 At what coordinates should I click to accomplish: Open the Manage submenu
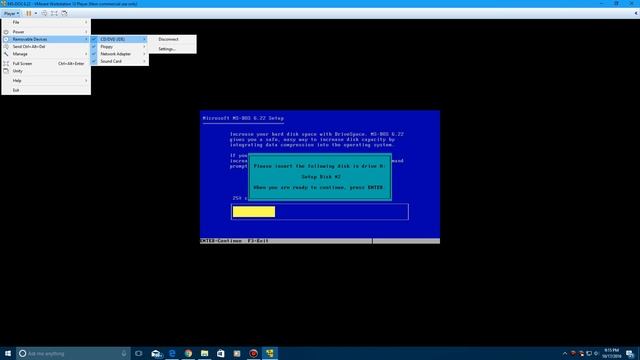point(46,54)
